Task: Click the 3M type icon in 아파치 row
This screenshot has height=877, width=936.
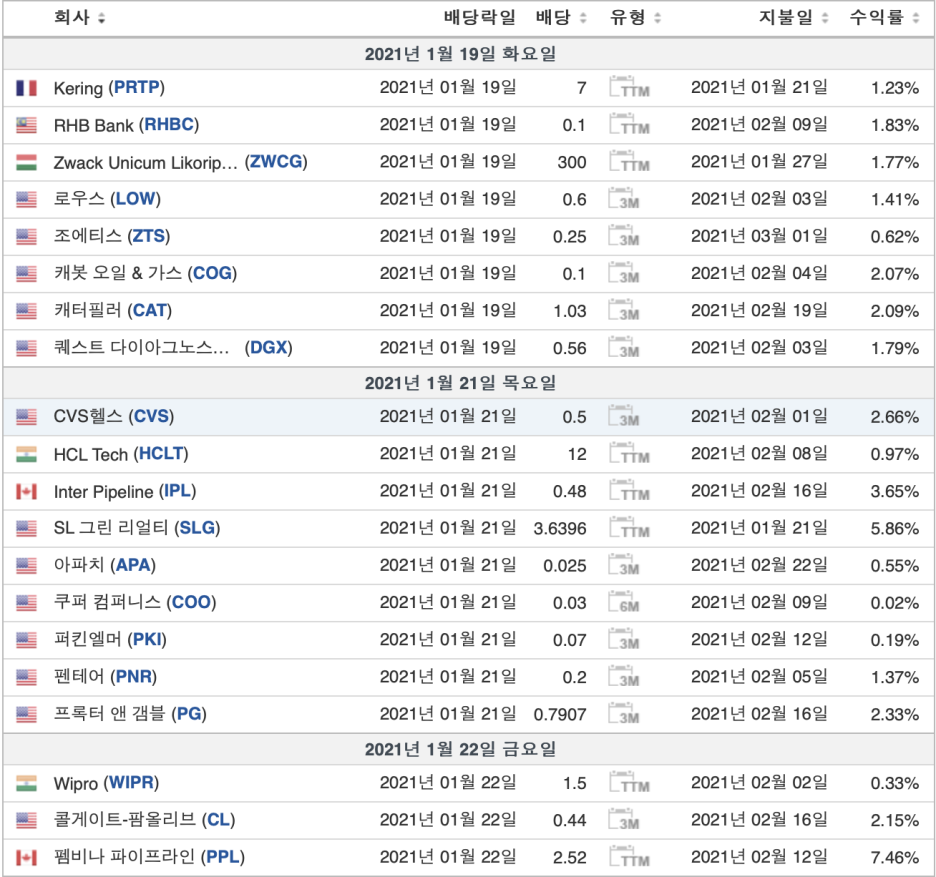Action: [x=624, y=565]
